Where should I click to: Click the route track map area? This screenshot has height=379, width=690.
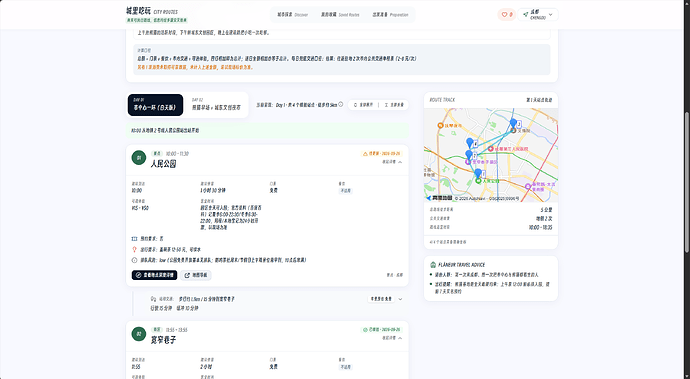[491, 155]
